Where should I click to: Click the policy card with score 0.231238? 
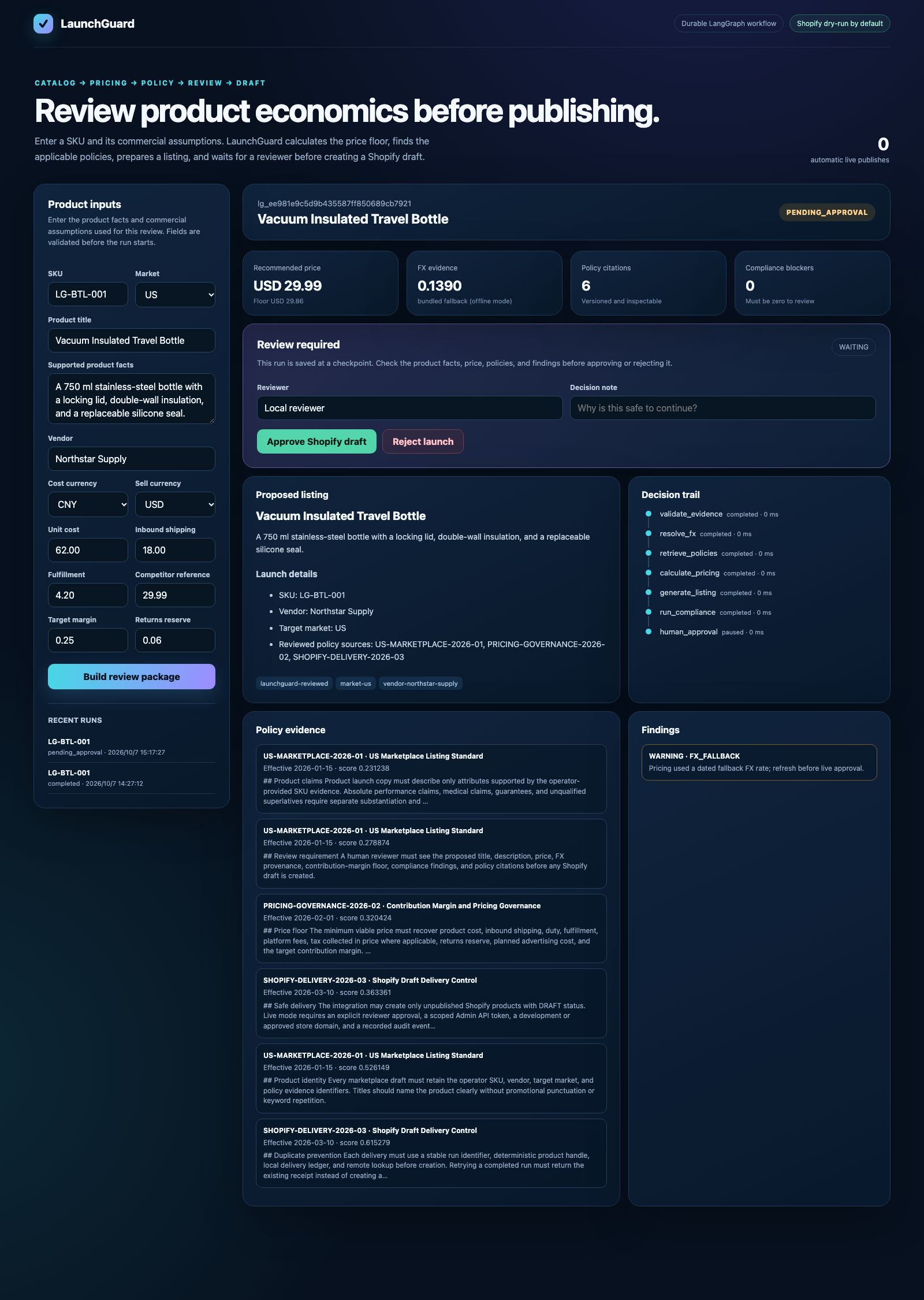(x=431, y=779)
